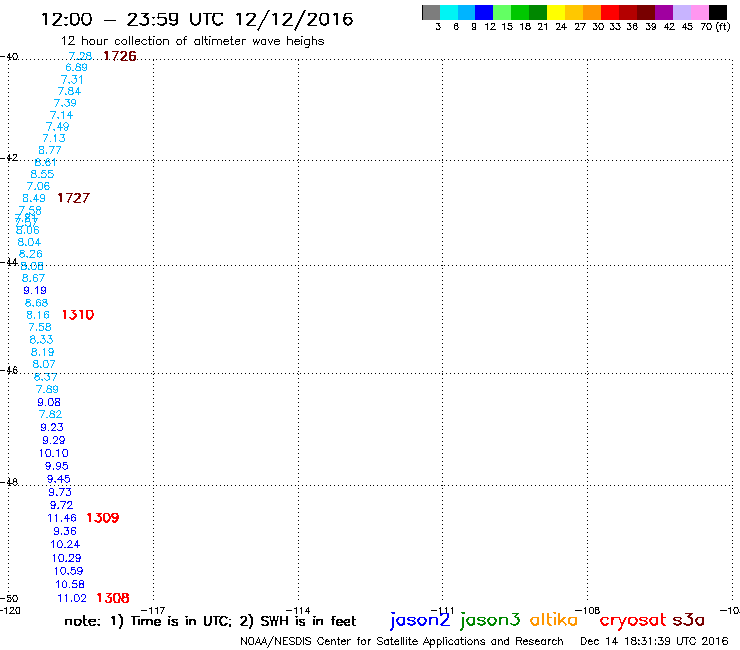
Task: Select the wave height value 7.06
Action: click(x=38, y=186)
